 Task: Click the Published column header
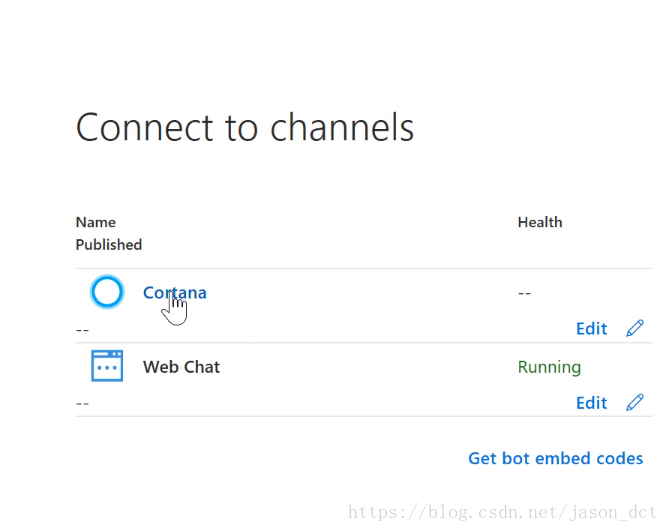109,244
